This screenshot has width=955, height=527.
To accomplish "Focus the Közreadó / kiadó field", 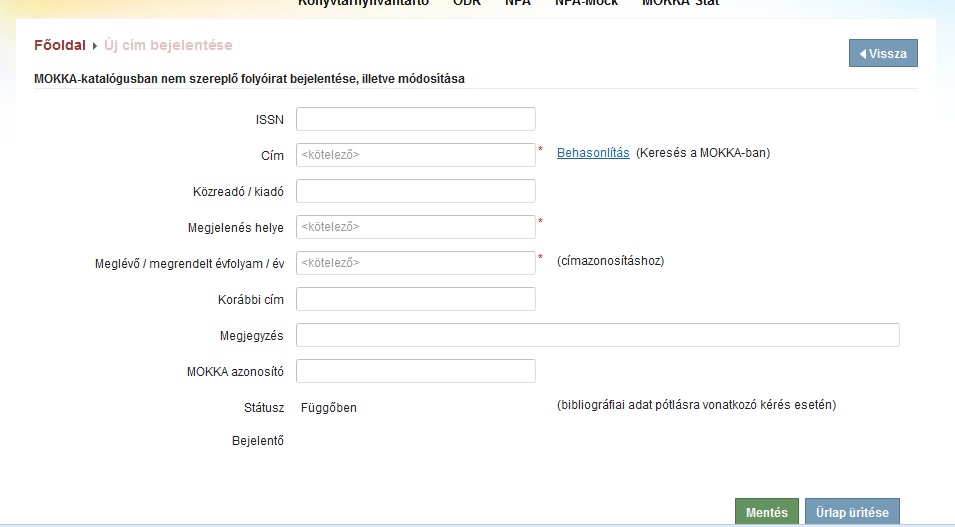I will click(416, 191).
